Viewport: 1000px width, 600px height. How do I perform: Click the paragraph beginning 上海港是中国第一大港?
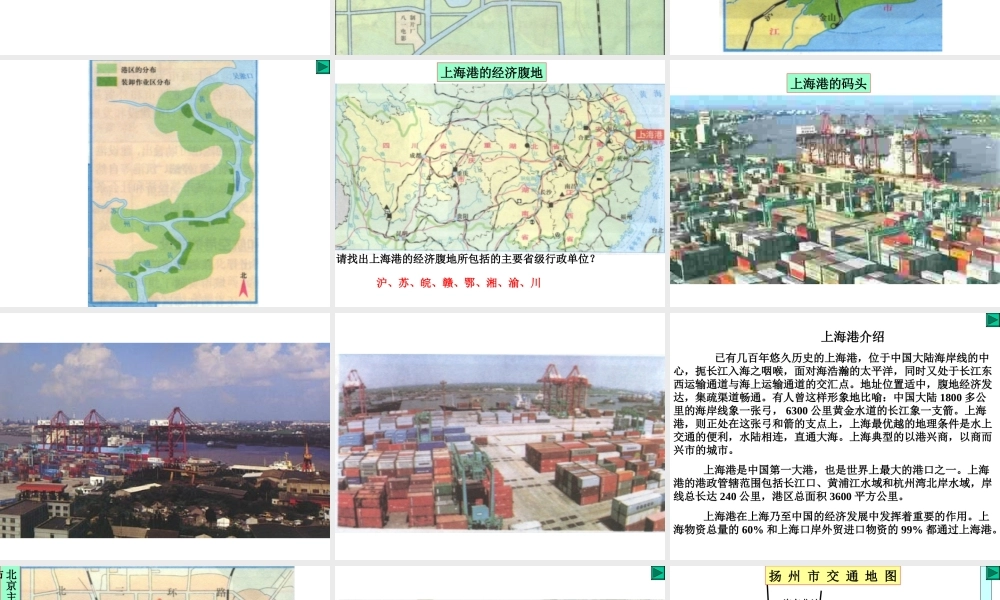(x=832, y=483)
